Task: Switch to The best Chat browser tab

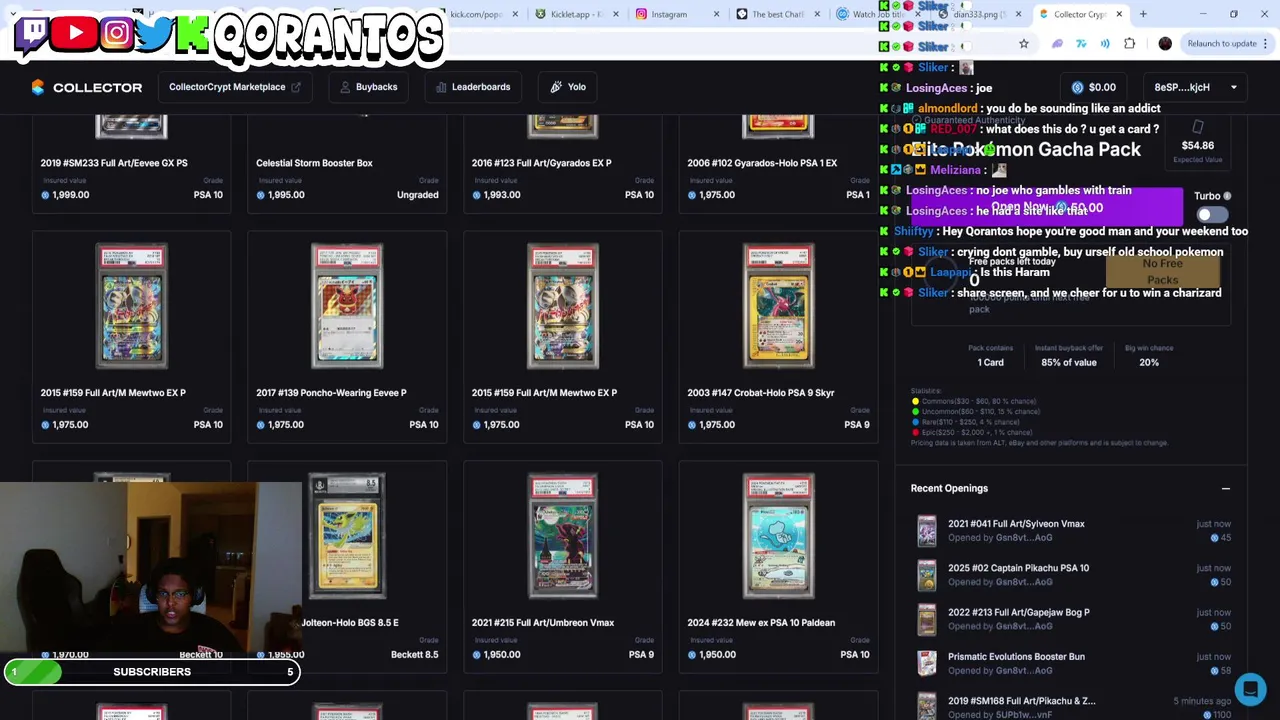Action: tap(777, 14)
